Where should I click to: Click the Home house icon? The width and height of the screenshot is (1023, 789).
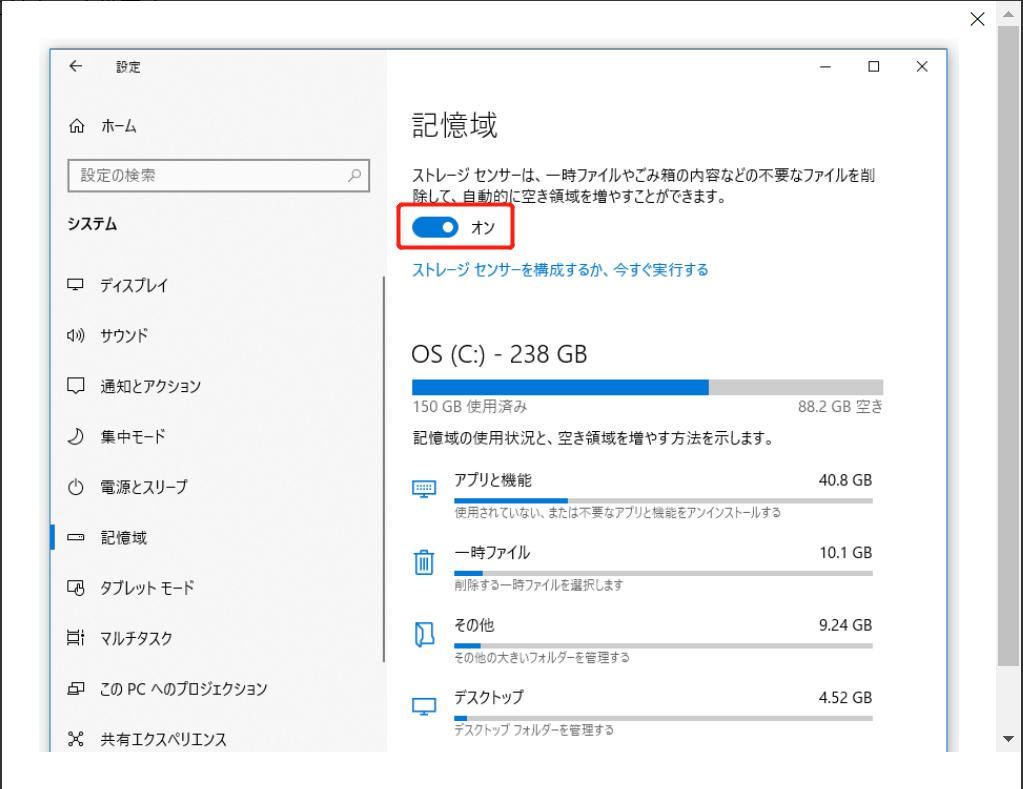76,126
